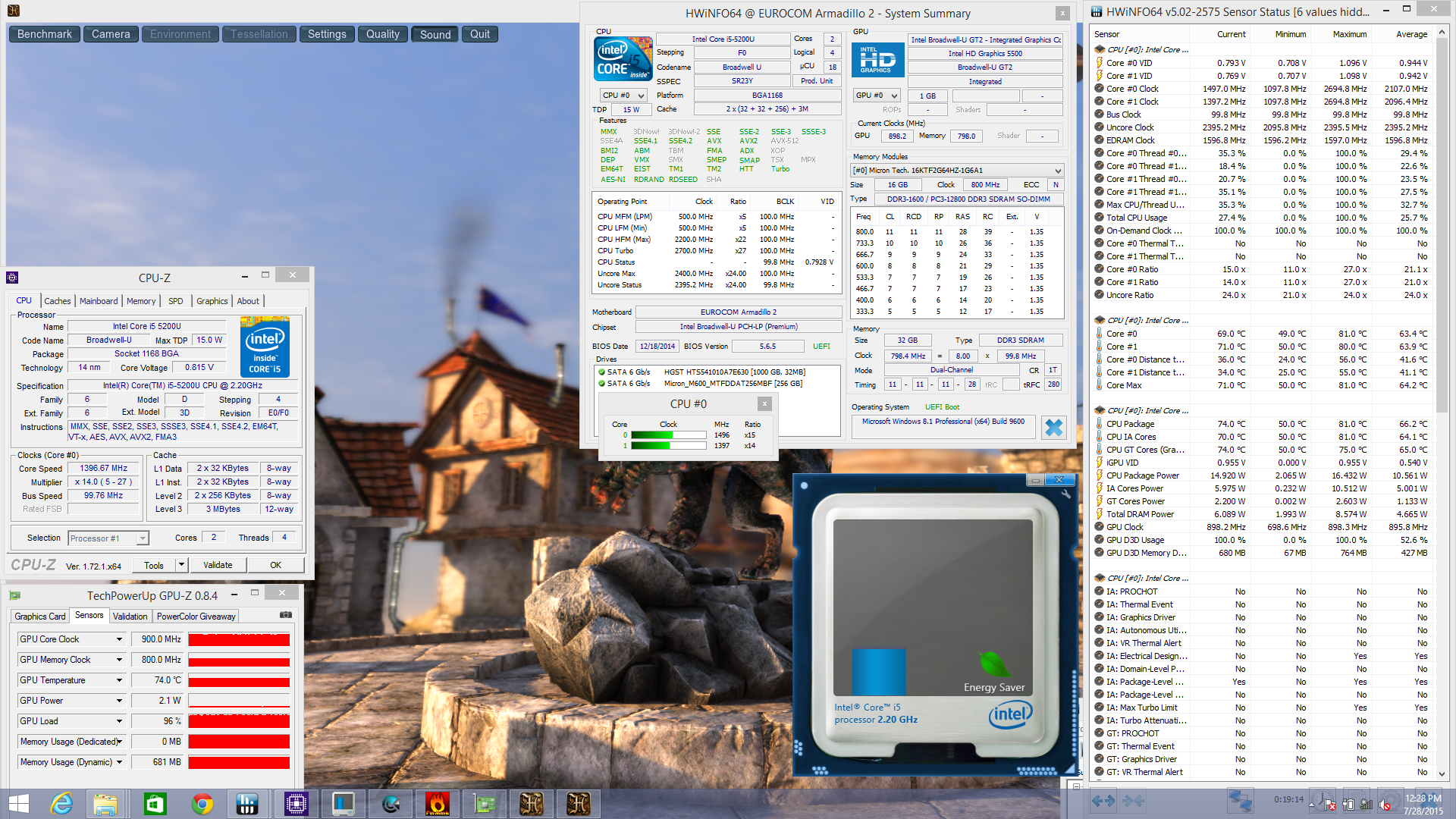
Task: Open the Graphics Card tab in GPU-Z
Action: [x=40, y=617]
